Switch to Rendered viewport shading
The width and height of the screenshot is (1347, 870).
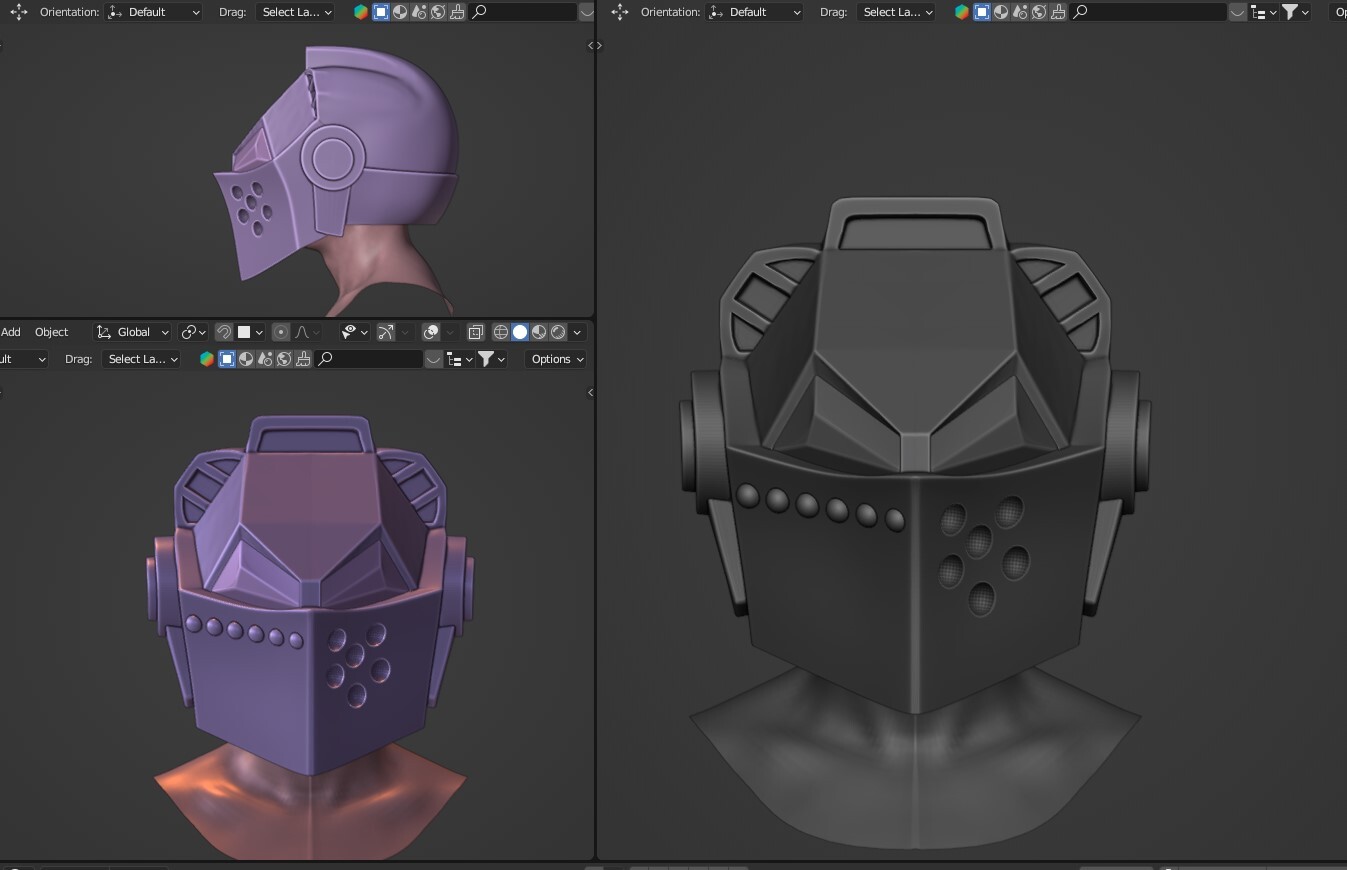coord(558,332)
